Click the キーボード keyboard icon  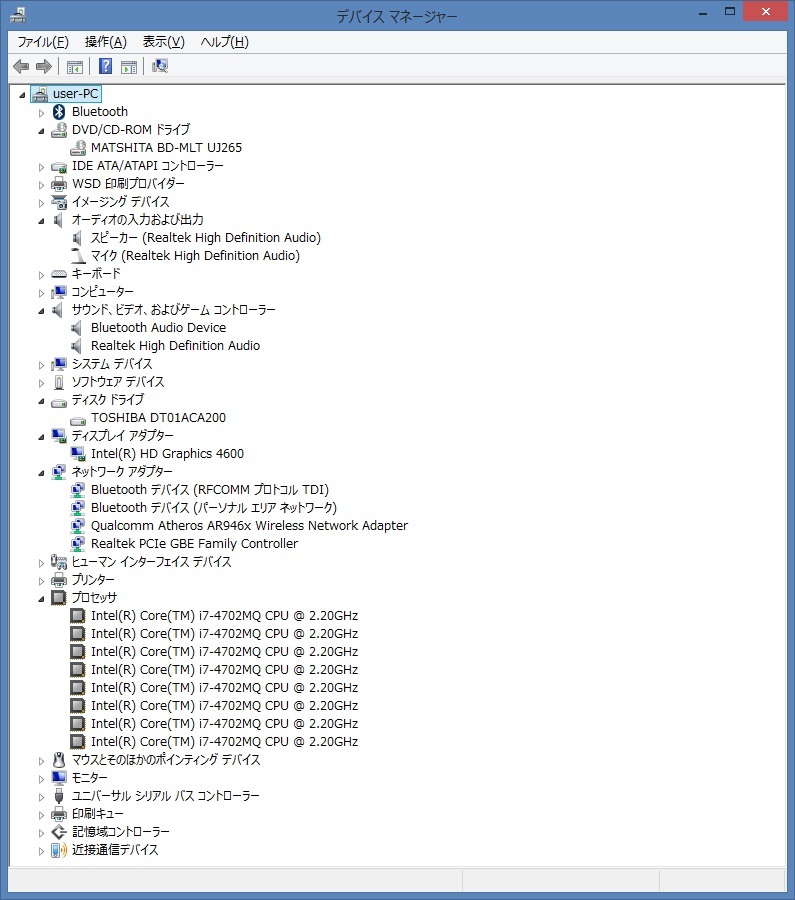[x=59, y=274]
